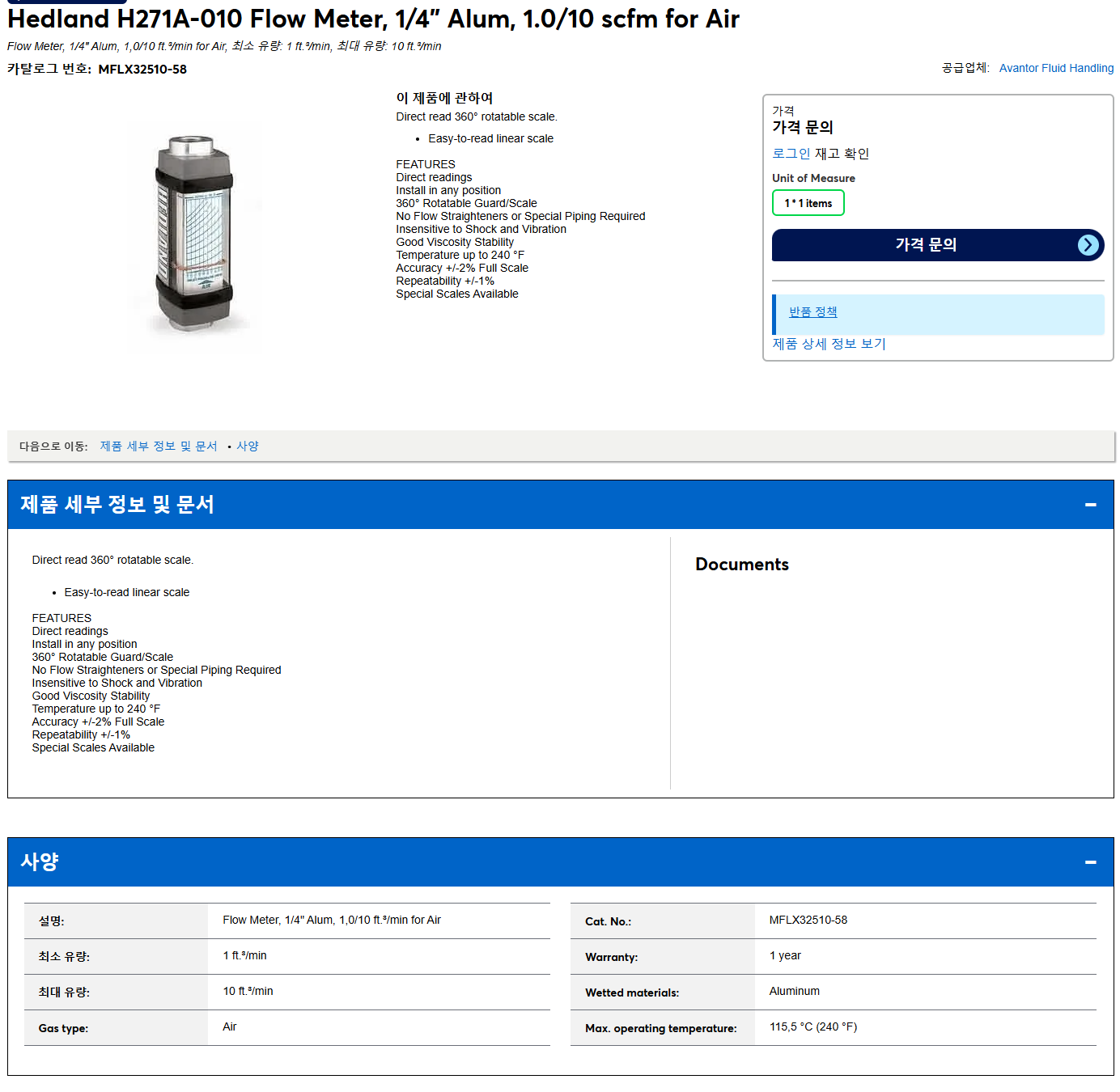Click the Wetted materials value Aluminum

tap(794, 992)
